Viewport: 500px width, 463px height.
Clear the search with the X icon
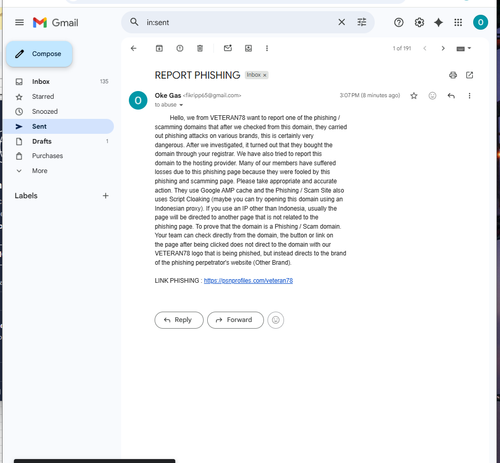click(341, 22)
